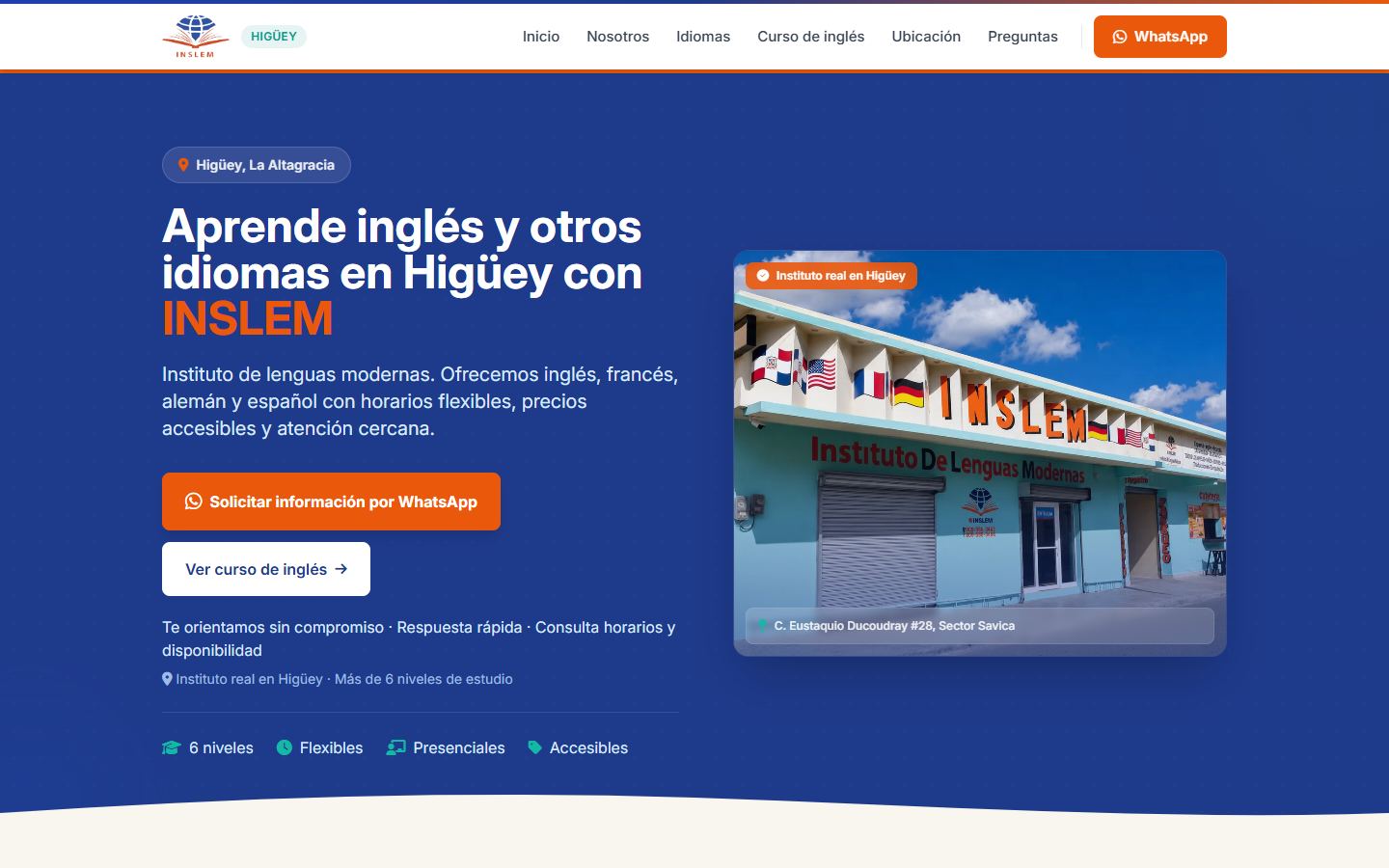Screen dimensions: 1389x868
Task: Click graduation cap icon next to 6 niveles
Action: 172,747
